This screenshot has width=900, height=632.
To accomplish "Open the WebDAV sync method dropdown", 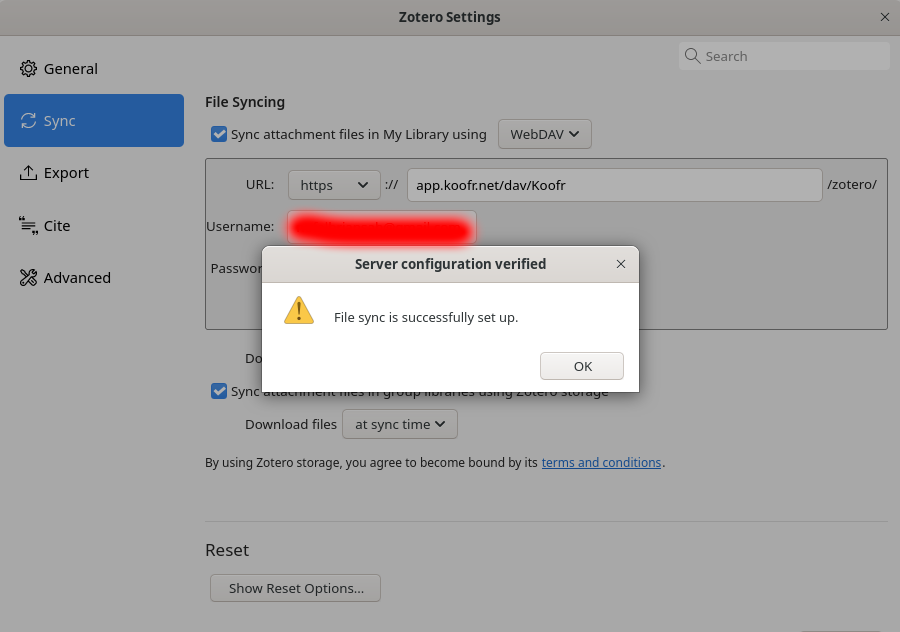I will coord(545,134).
